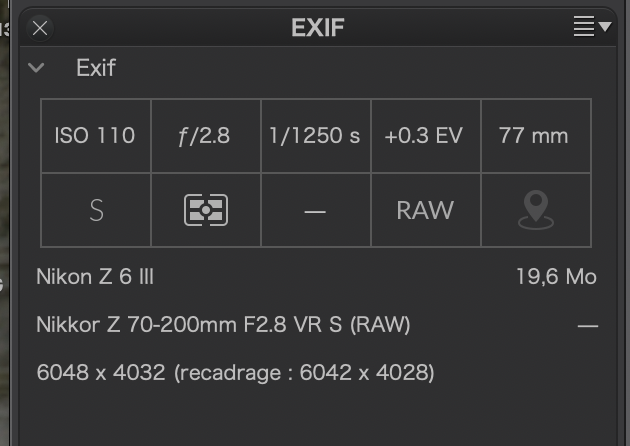This screenshot has height=446, width=630.
Task: Click the Exif section header label
Action: coord(96,68)
